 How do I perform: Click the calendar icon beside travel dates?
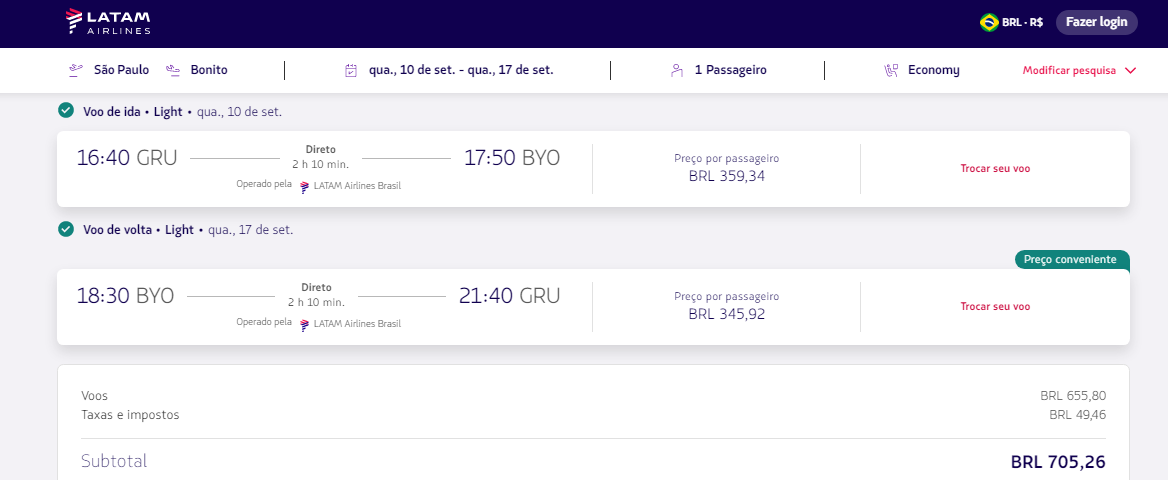click(x=351, y=70)
